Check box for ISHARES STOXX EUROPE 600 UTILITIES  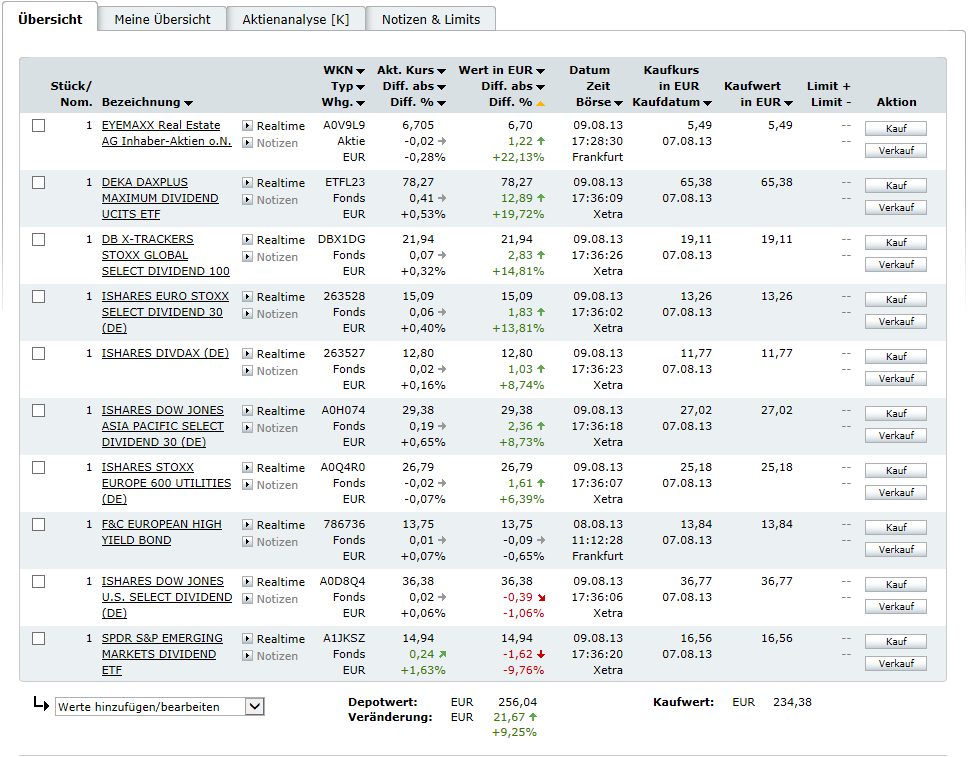38,468
